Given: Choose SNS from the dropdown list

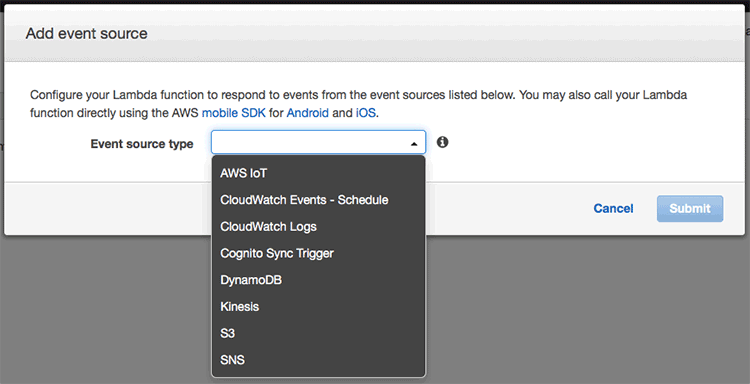Looking at the screenshot, I should pos(318,360).
